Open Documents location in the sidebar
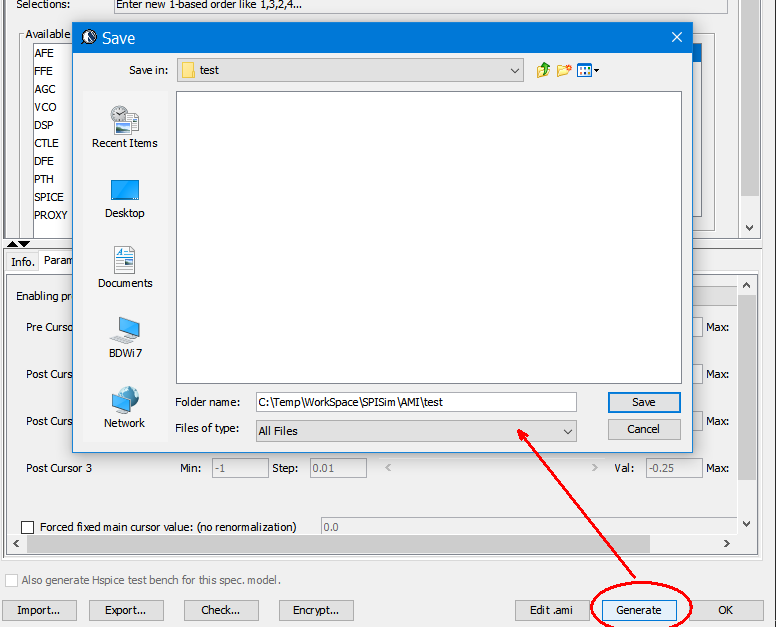Screen dimensions: 776x627 [x=124, y=268]
